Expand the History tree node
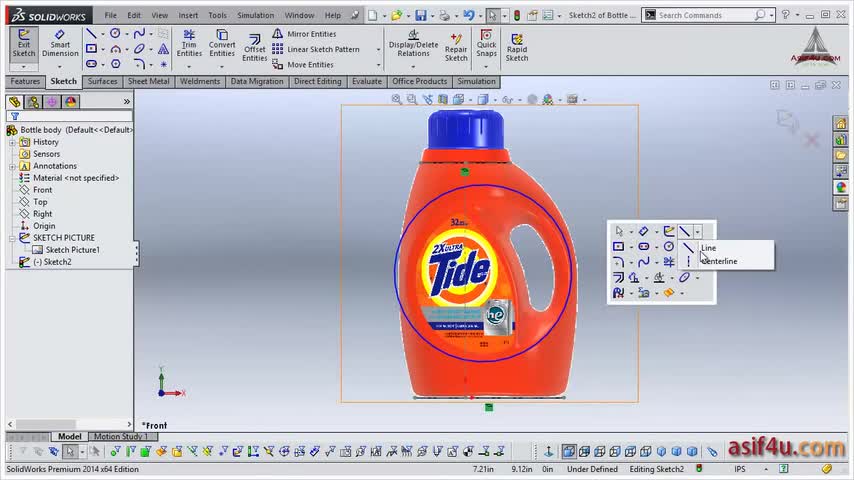 click(x=12, y=142)
